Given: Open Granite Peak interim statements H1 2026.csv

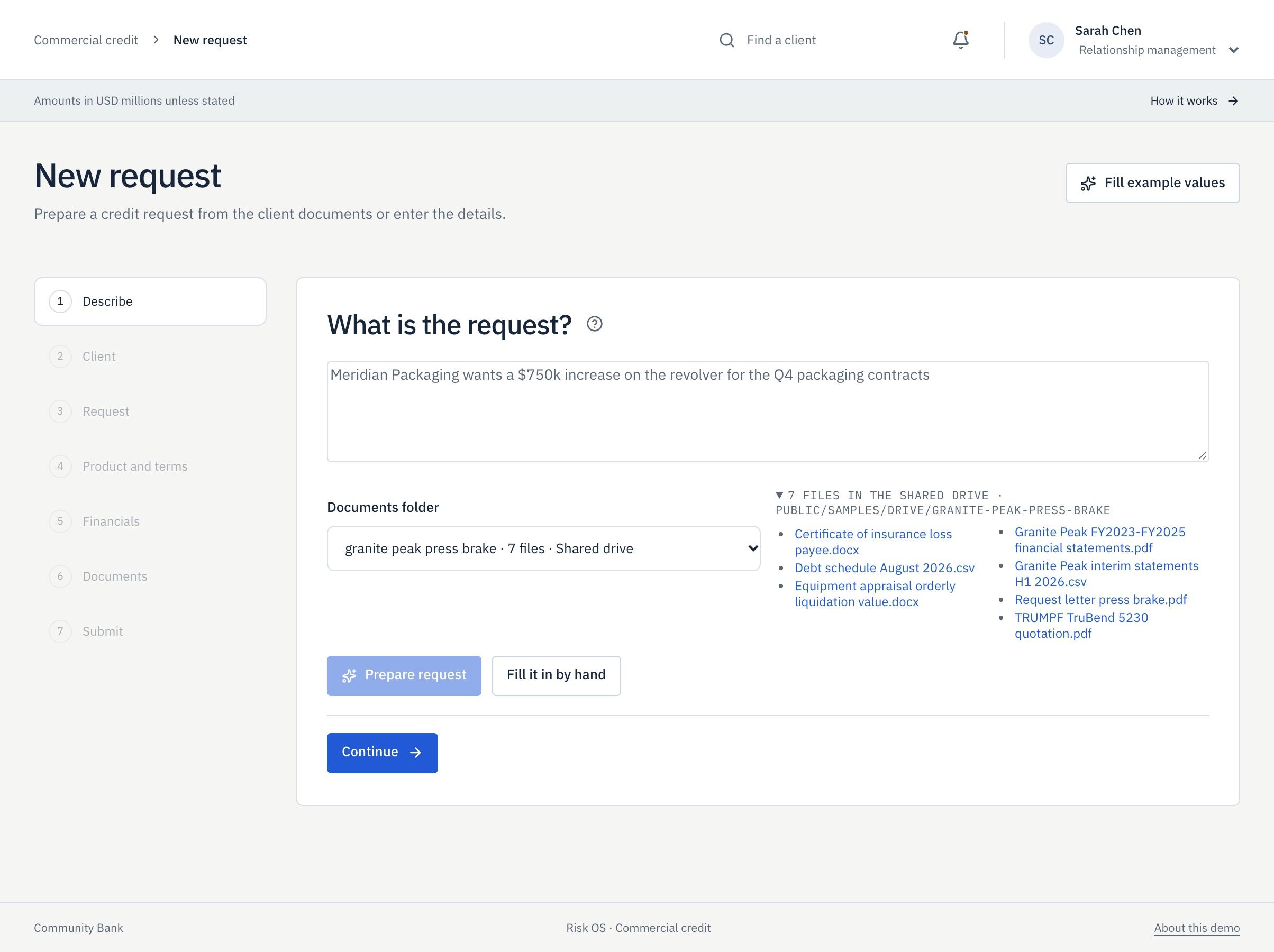Looking at the screenshot, I should 1106,574.
